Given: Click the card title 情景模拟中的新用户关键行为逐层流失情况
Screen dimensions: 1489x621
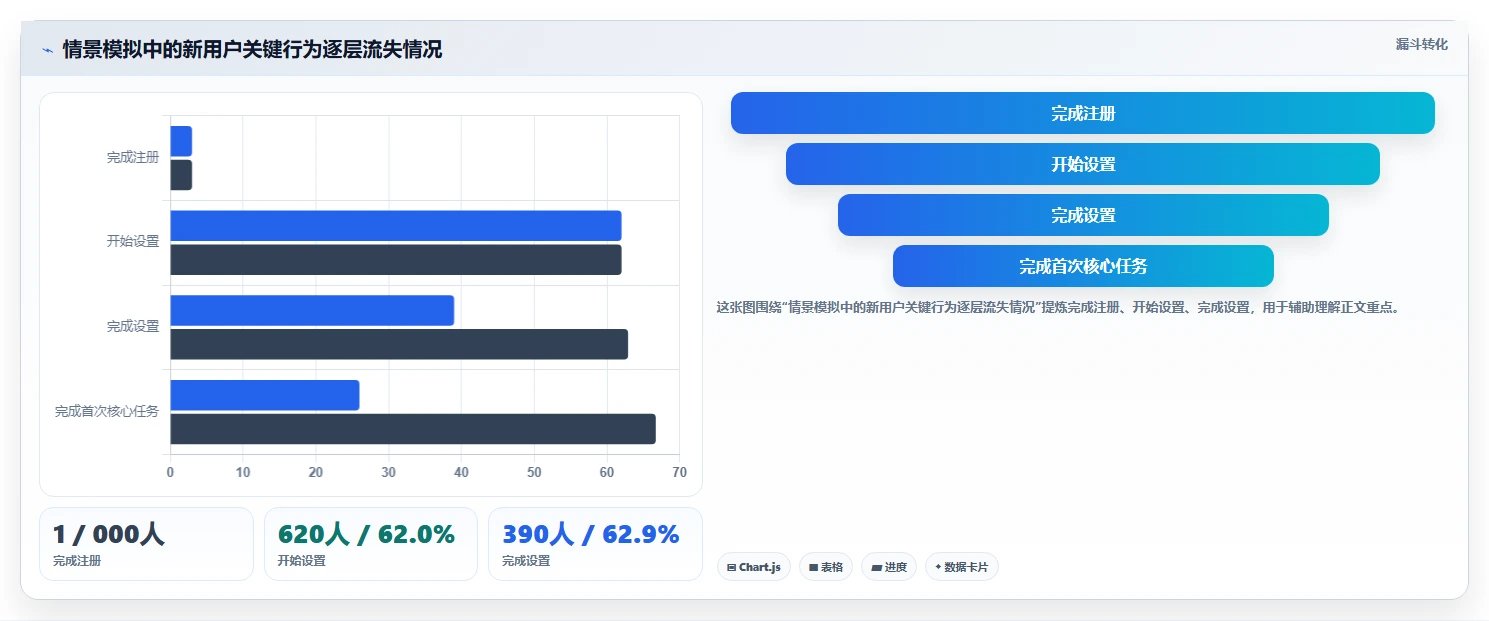Looking at the screenshot, I should [252, 50].
